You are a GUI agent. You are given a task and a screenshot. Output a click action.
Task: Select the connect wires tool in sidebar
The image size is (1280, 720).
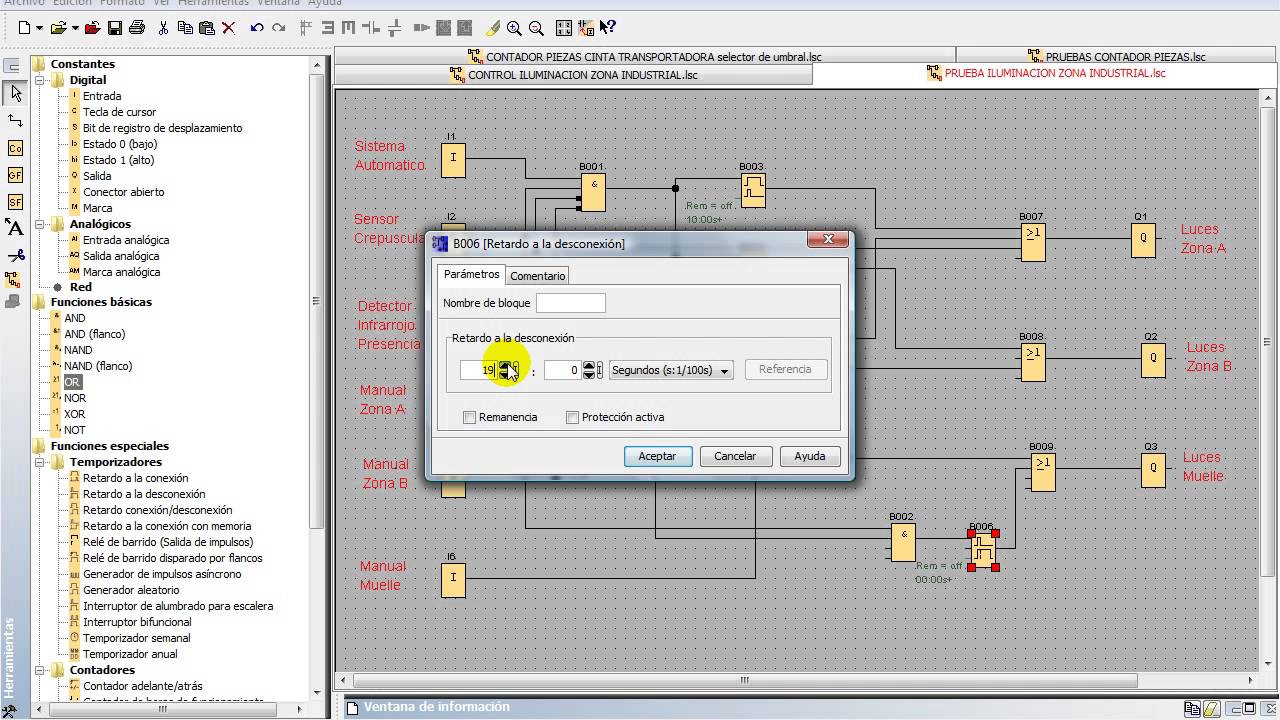tap(15, 121)
